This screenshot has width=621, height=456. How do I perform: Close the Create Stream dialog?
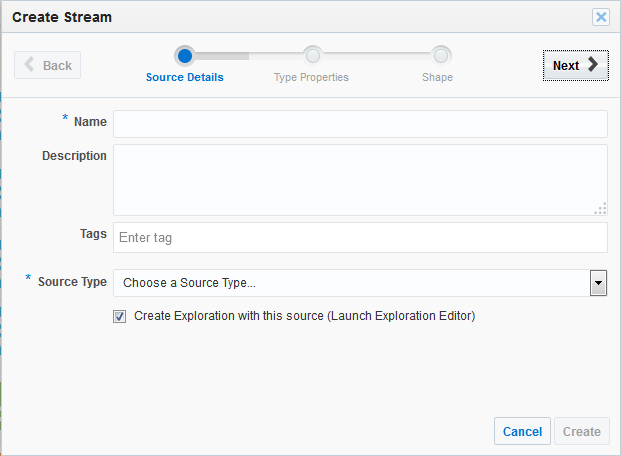tap(601, 17)
